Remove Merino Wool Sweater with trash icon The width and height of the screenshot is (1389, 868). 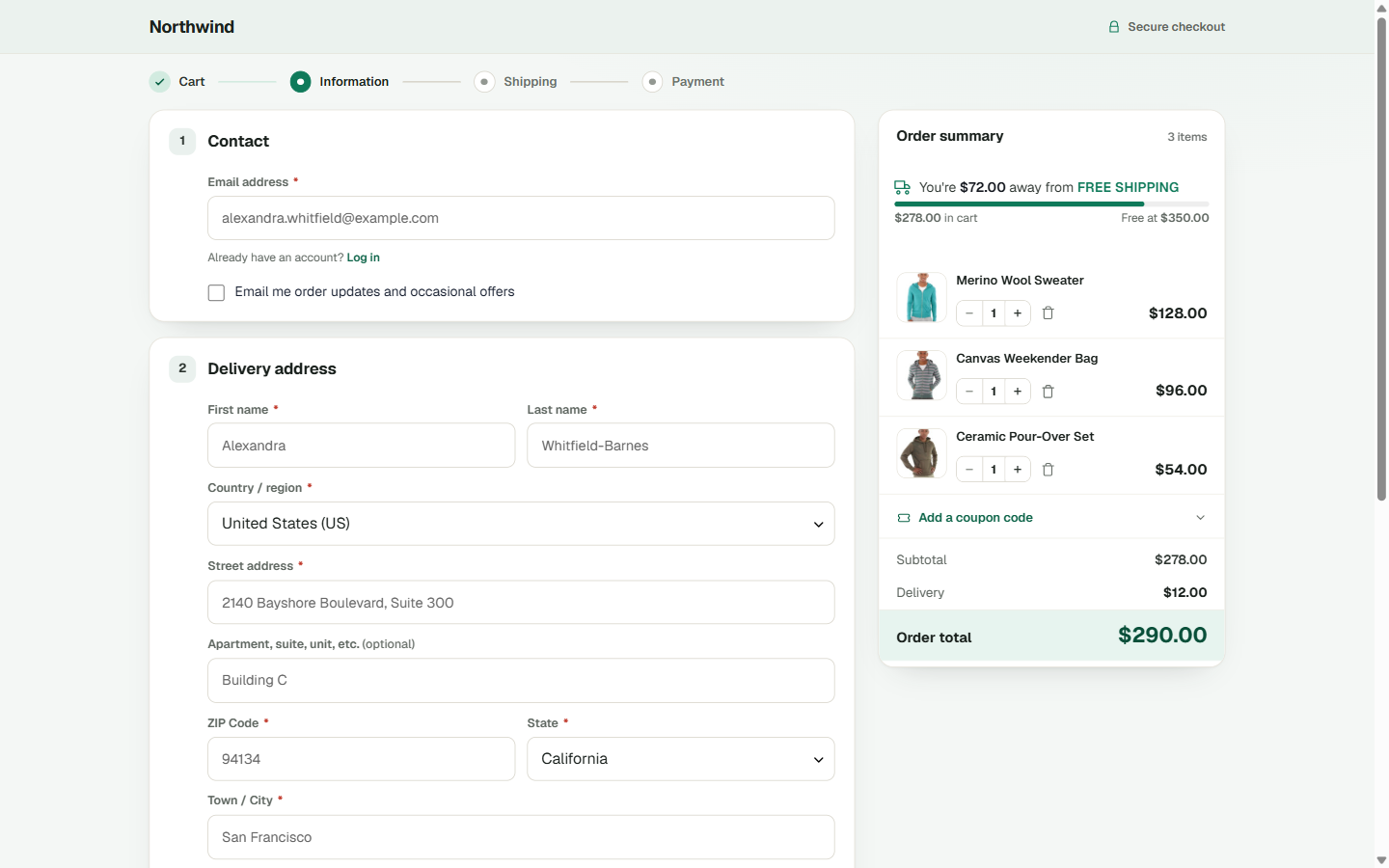[1049, 313]
